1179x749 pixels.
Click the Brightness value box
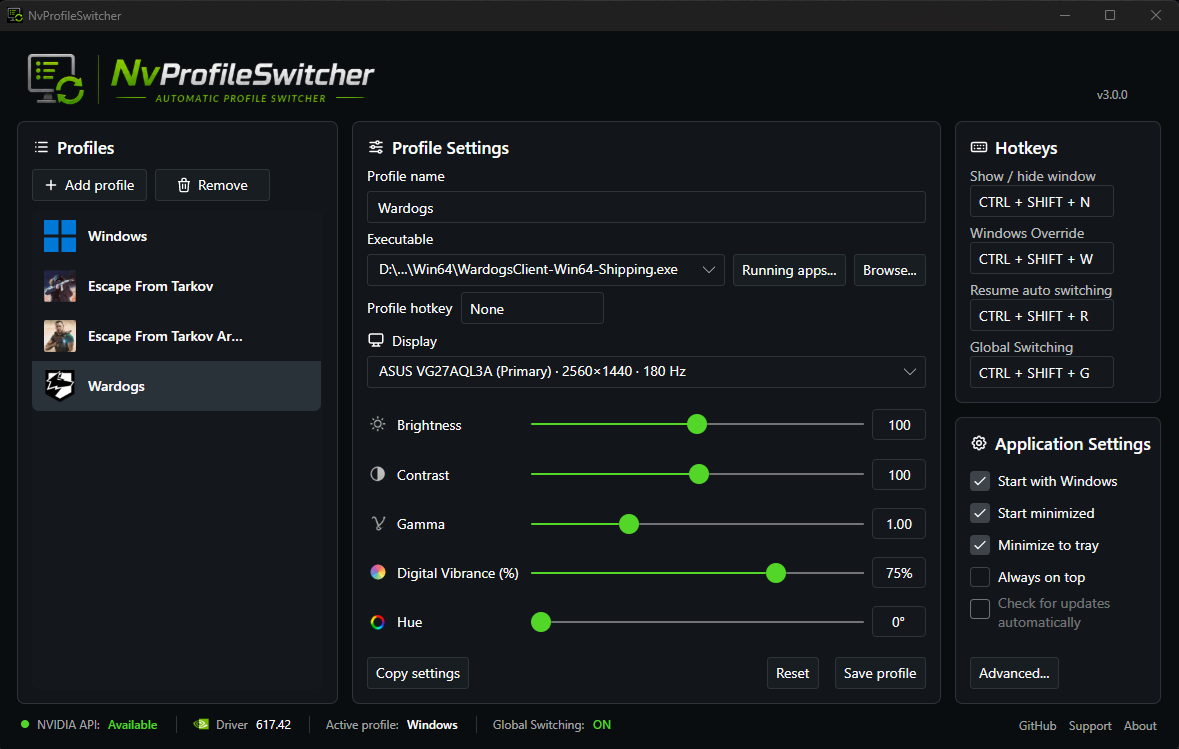click(x=899, y=425)
